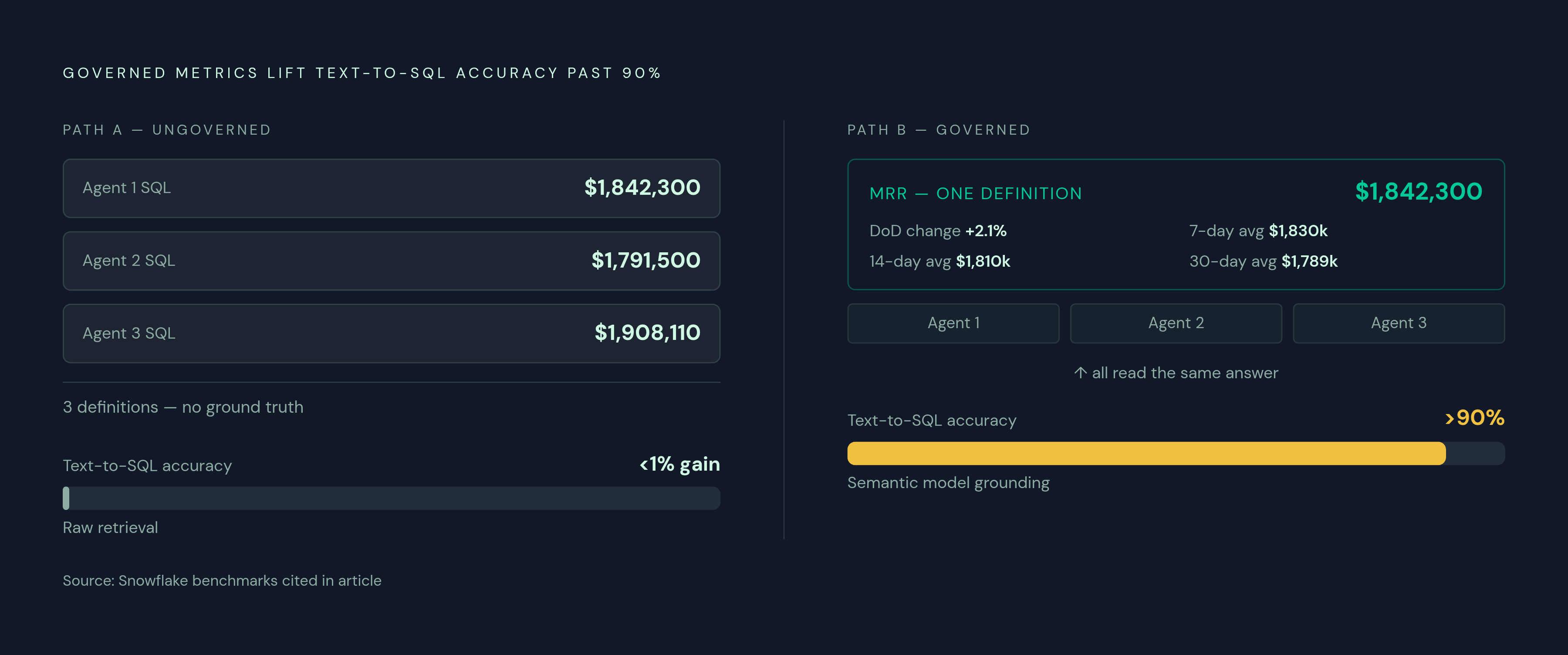1568x655 pixels.
Task: Click the 'Source: Snowflake benchmarks cited in article' line
Action: (222, 580)
